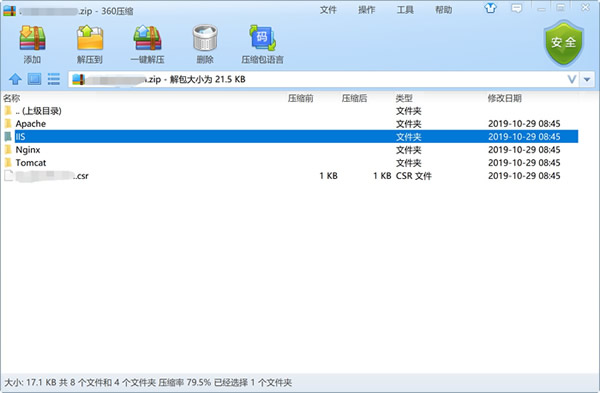The image size is (600, 393).
Task: Expand the address bar path dropdown
Action: [587, 80]
